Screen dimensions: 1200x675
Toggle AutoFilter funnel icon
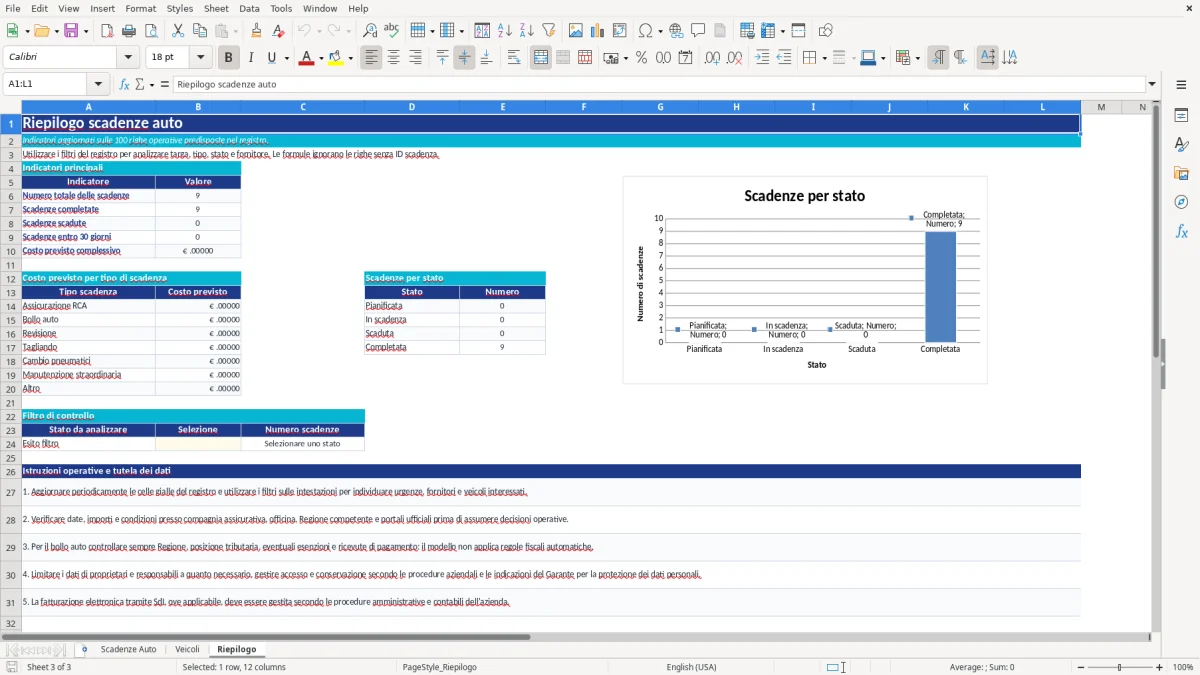548,31
